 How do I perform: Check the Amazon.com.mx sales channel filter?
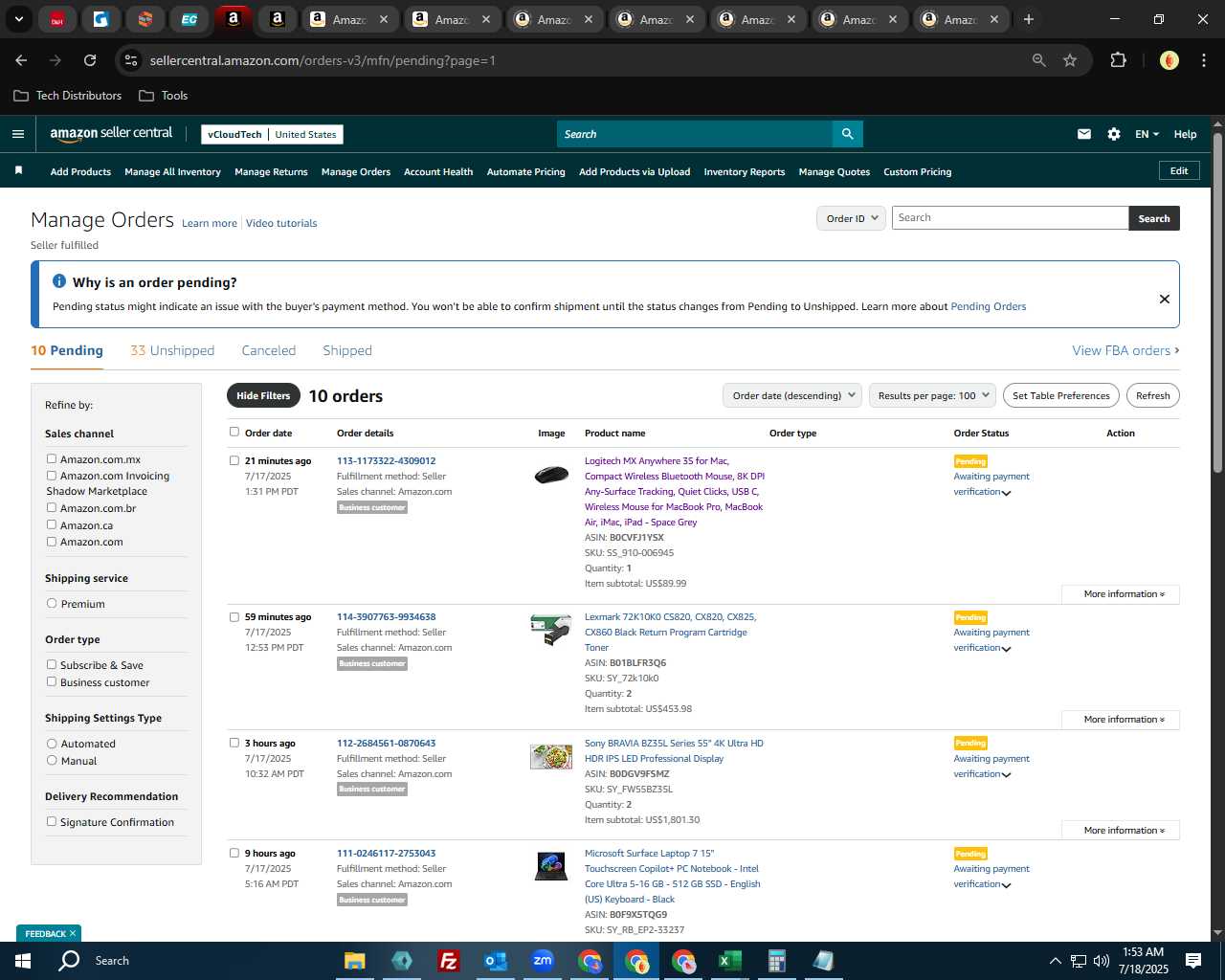(52, 459)
